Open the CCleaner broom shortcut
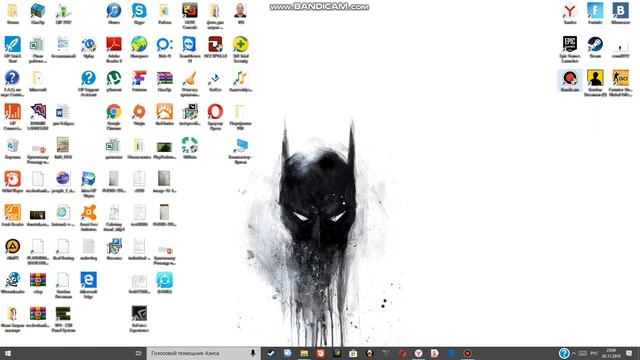Image resolution: width=640 pixels, height=360 pixels. click(189, 78)
